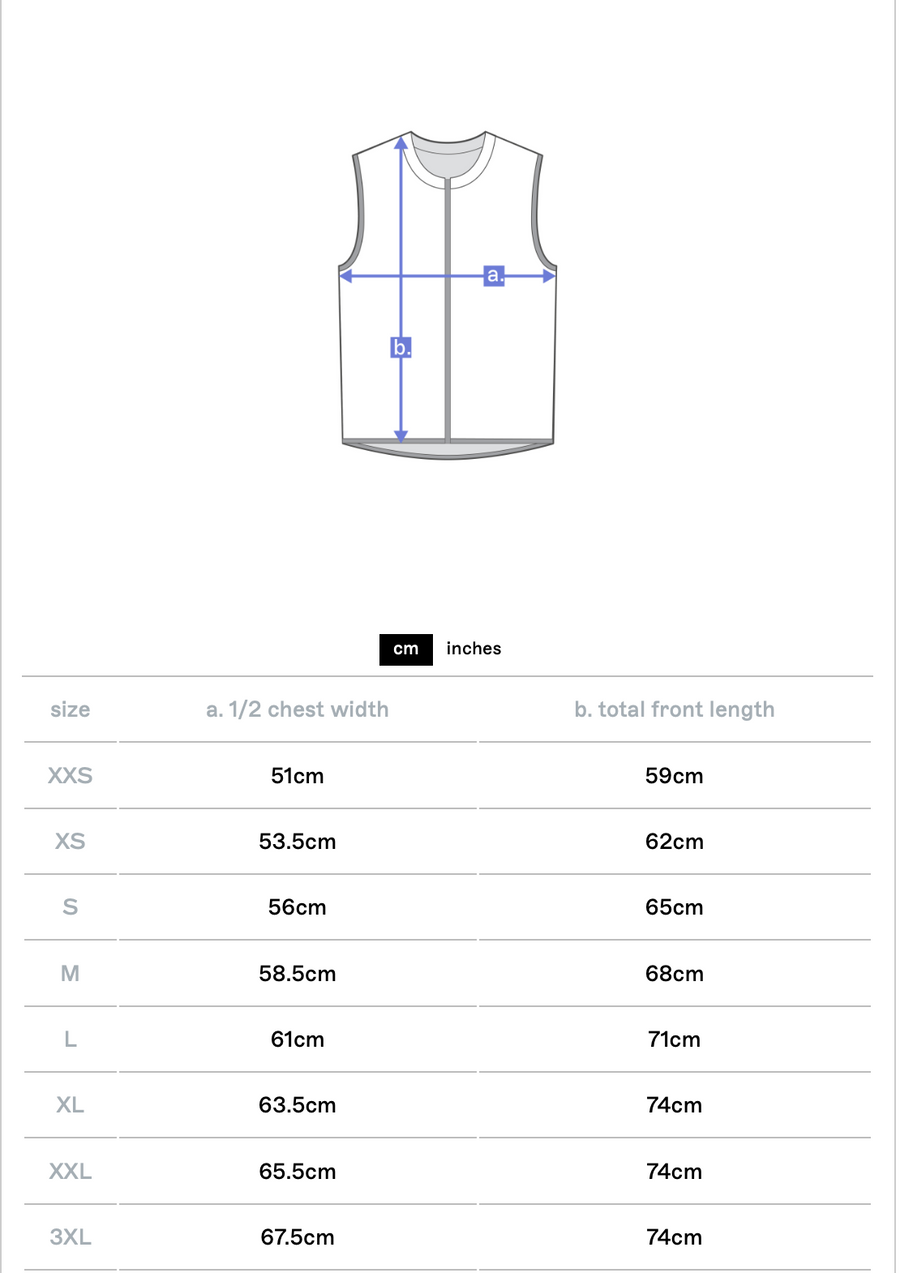Select the XXS size row label
The image size is (900, 1273).
[70, 776]
